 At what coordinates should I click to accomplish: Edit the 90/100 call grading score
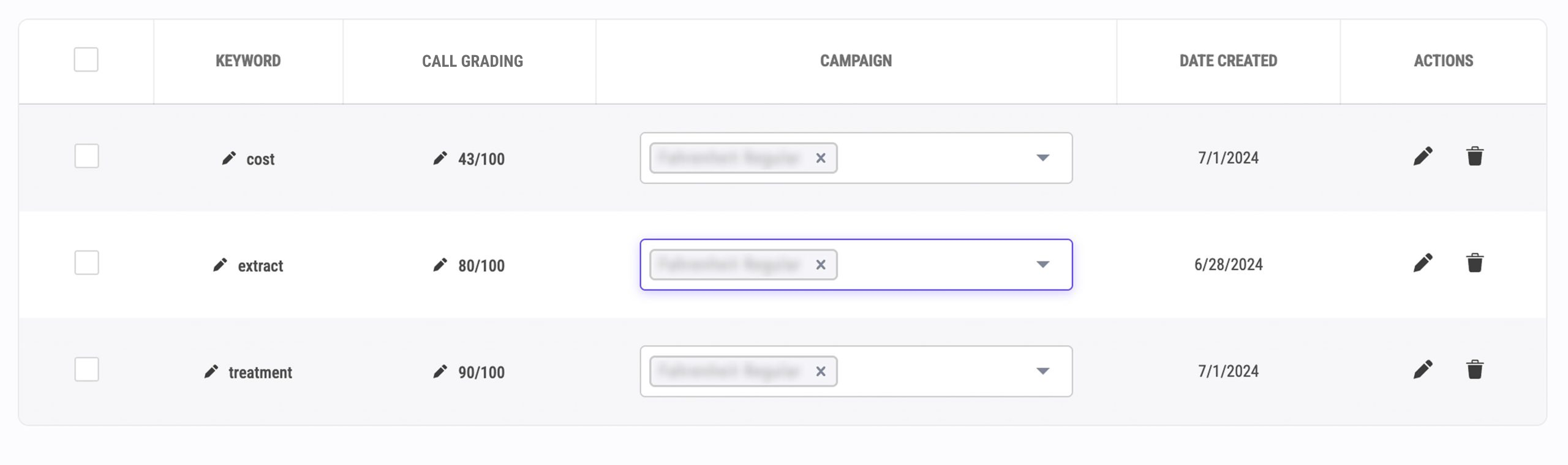point(440,372)
